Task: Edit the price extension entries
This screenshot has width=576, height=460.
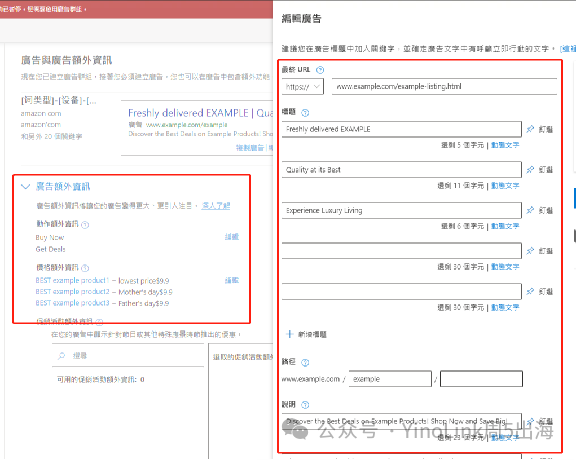Action: [231, 280]
